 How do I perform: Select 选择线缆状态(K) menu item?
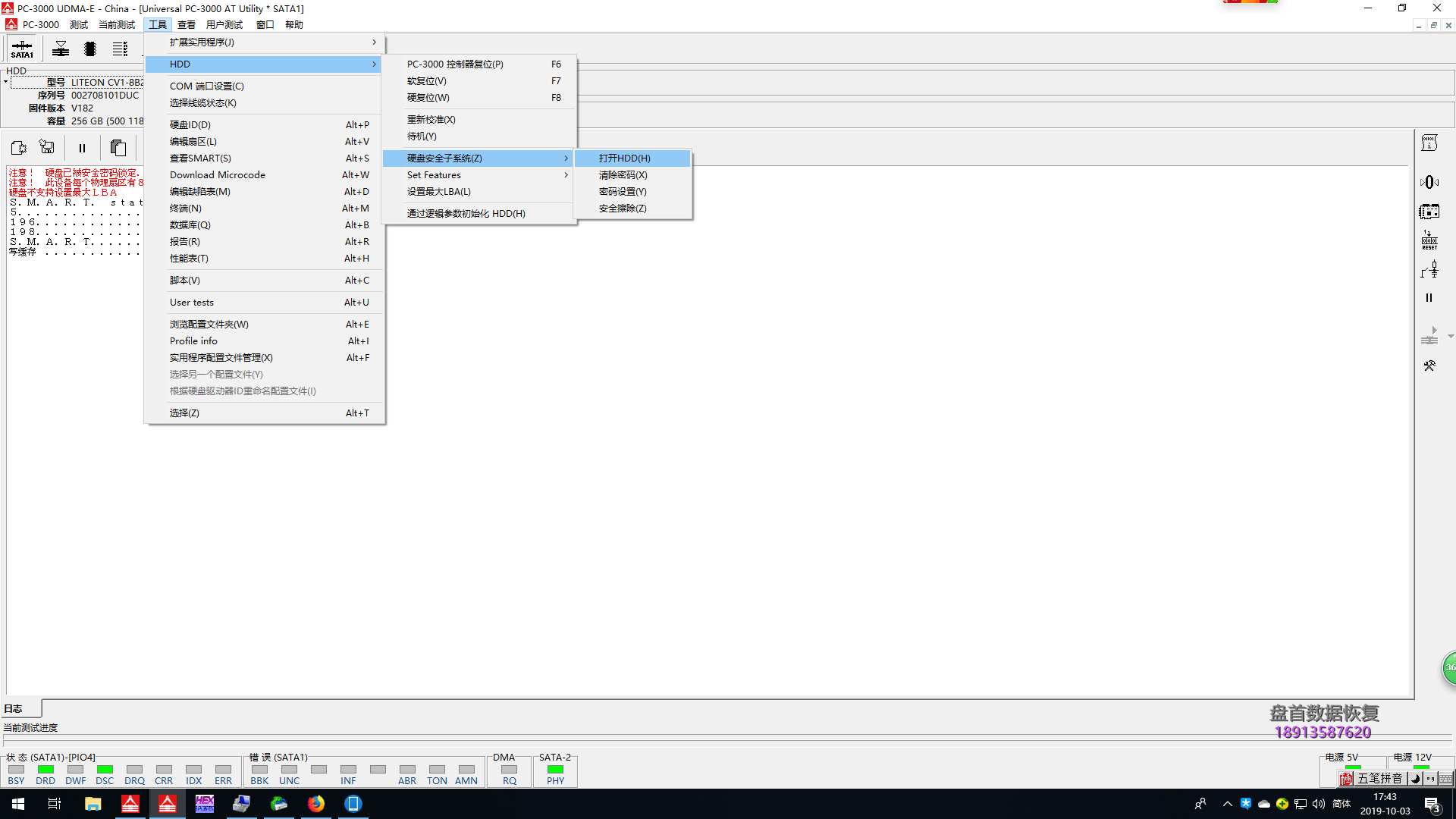(x=264, y=103)
